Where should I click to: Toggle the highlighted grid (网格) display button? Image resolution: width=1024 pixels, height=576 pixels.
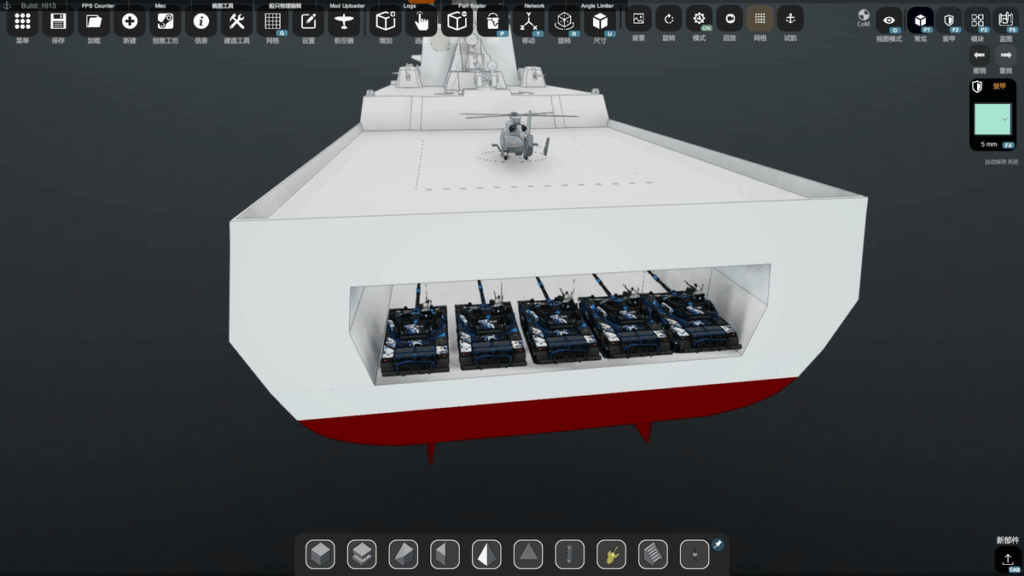[760, 18]
